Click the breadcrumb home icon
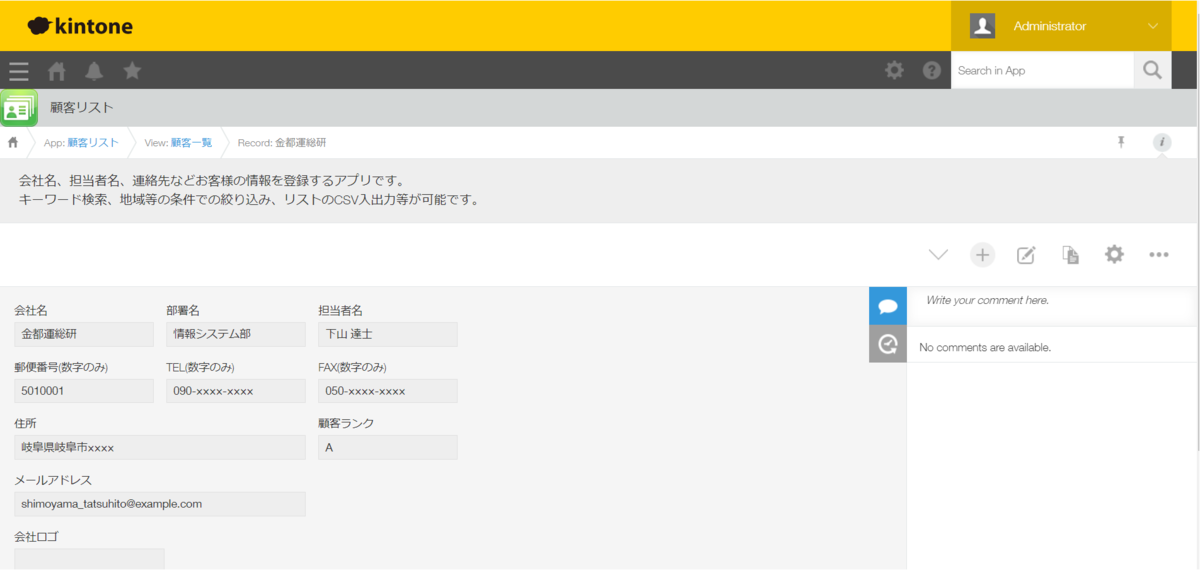 point(13,143)
